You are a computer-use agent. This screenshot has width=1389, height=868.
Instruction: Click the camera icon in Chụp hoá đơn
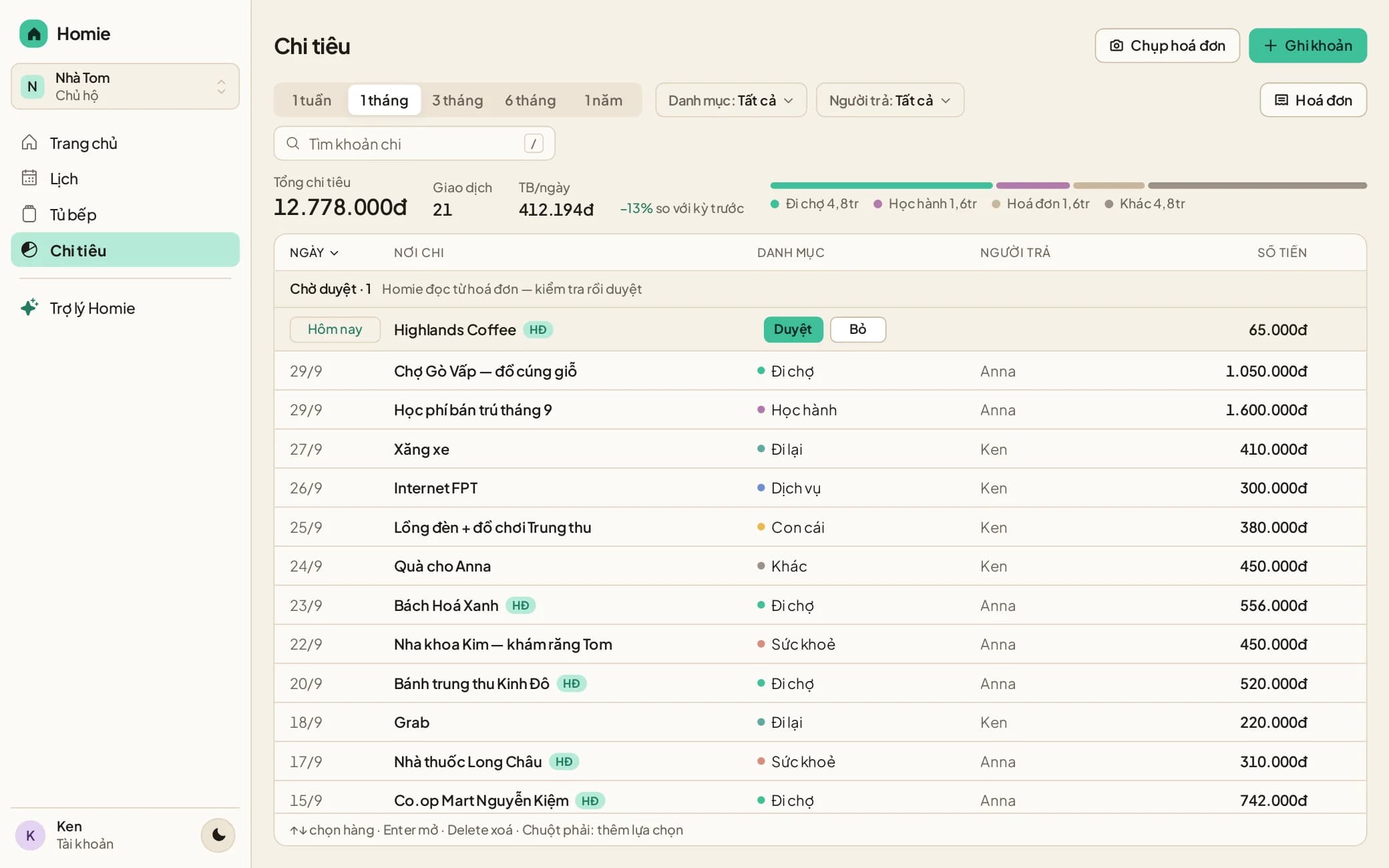1116,45
